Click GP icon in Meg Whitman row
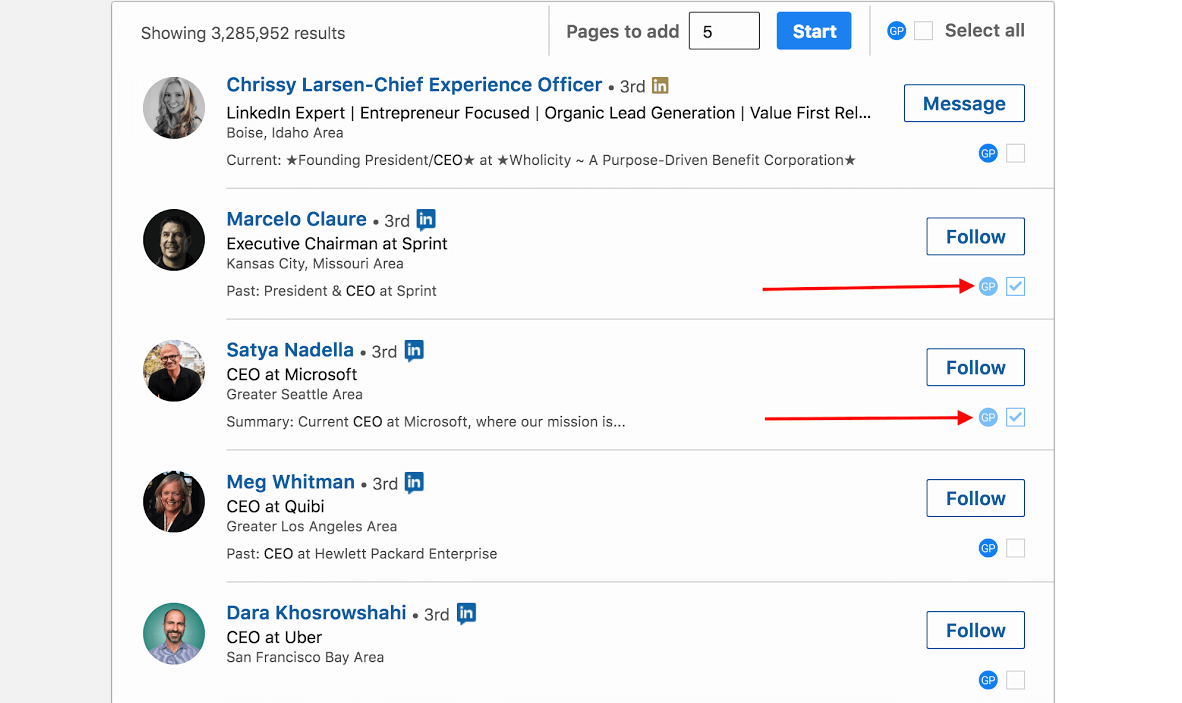Viewport: 1182px width, 703px height. 988,549
